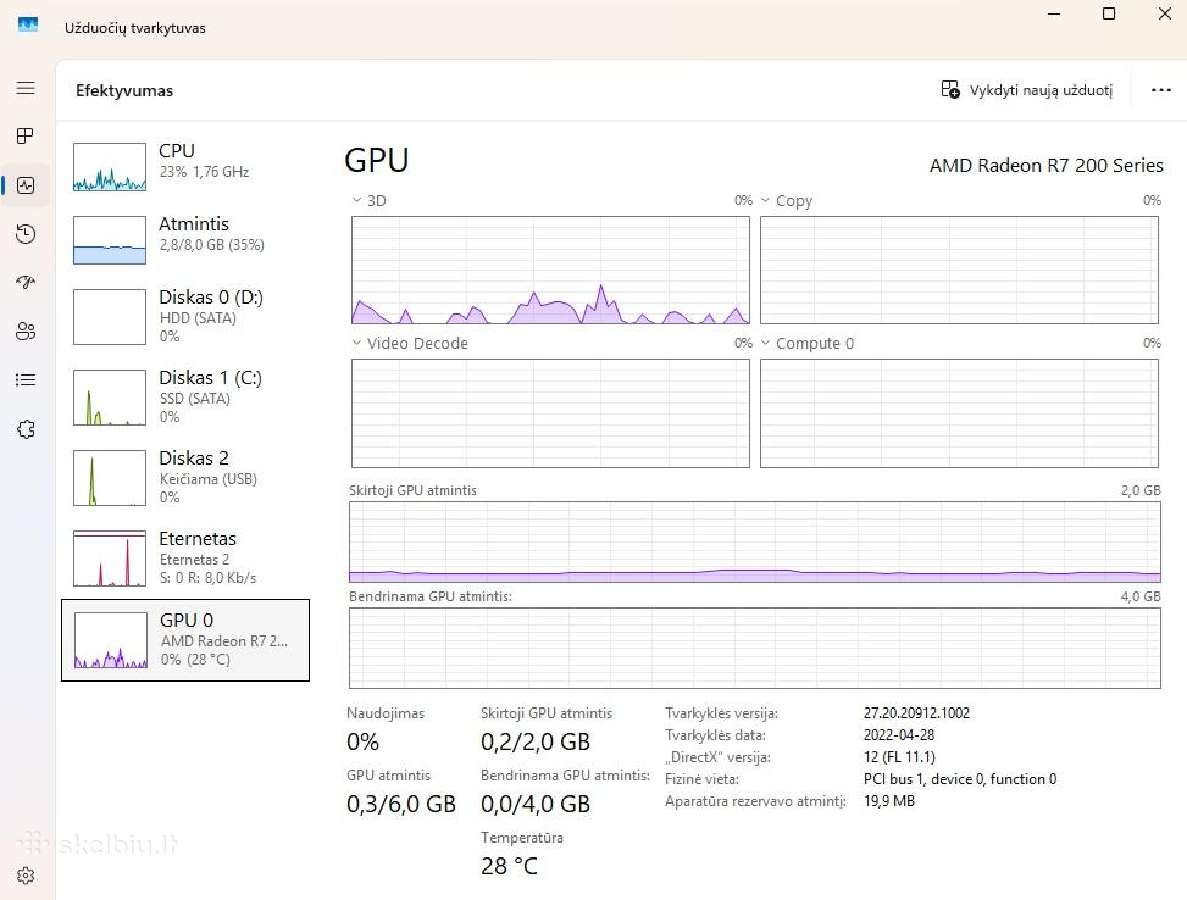Screen dimensions: 1187x900
Task: Open the Details list page icon
Action: (26, 380)
